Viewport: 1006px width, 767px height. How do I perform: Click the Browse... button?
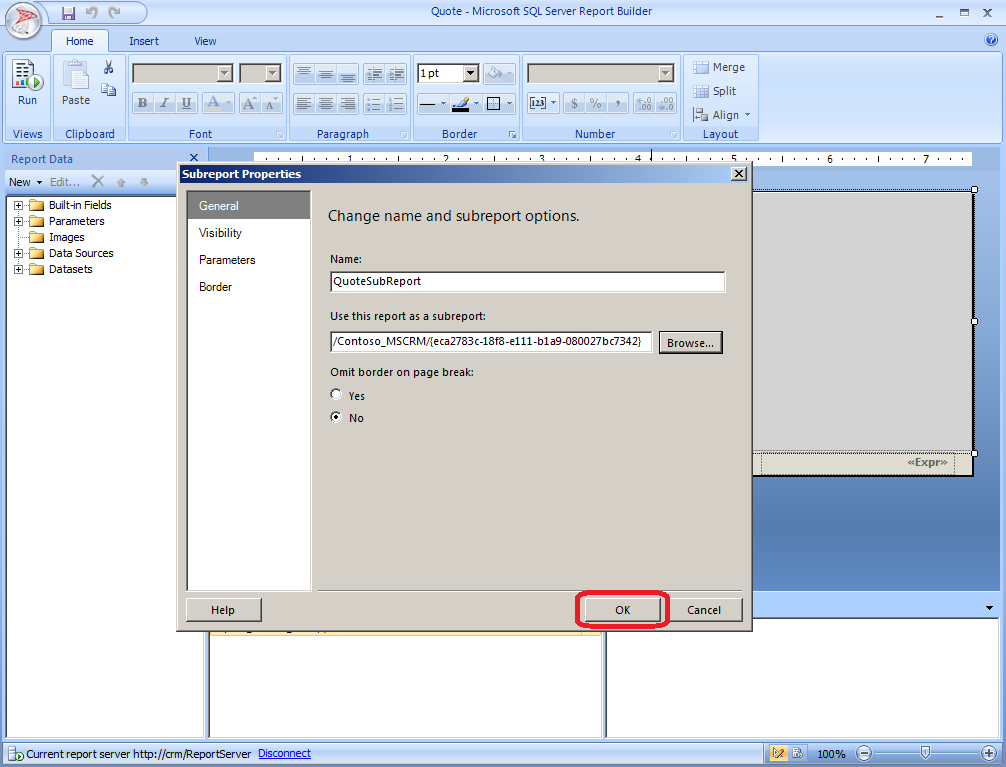pyautogui.click(x=690, y=343)
